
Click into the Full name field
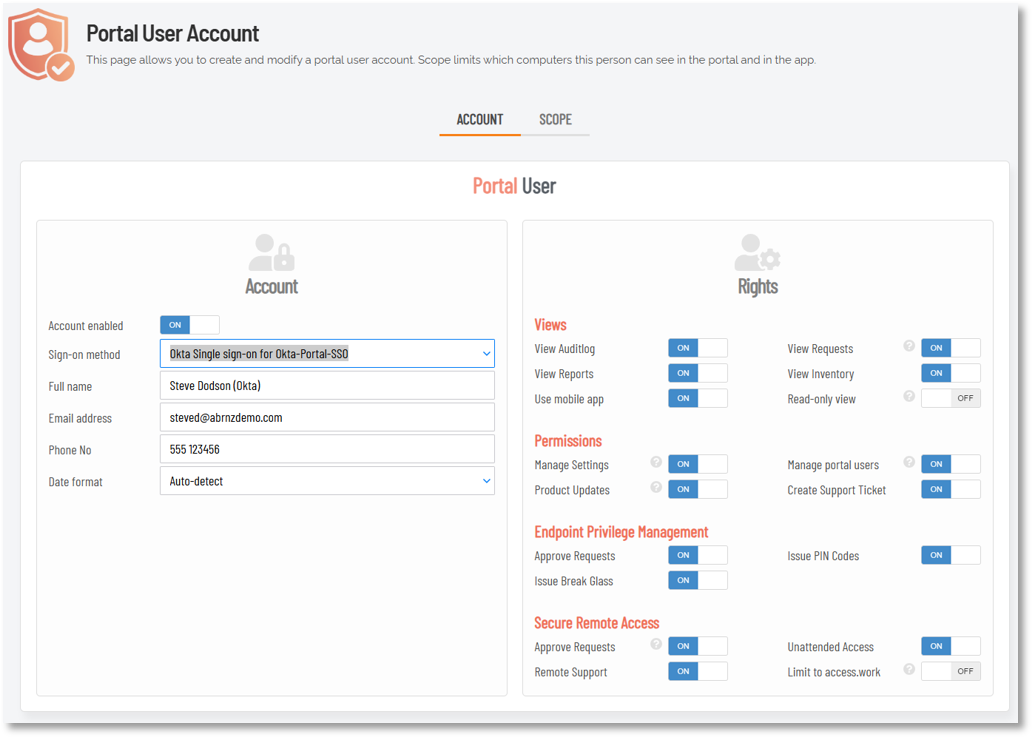(327, 386)
